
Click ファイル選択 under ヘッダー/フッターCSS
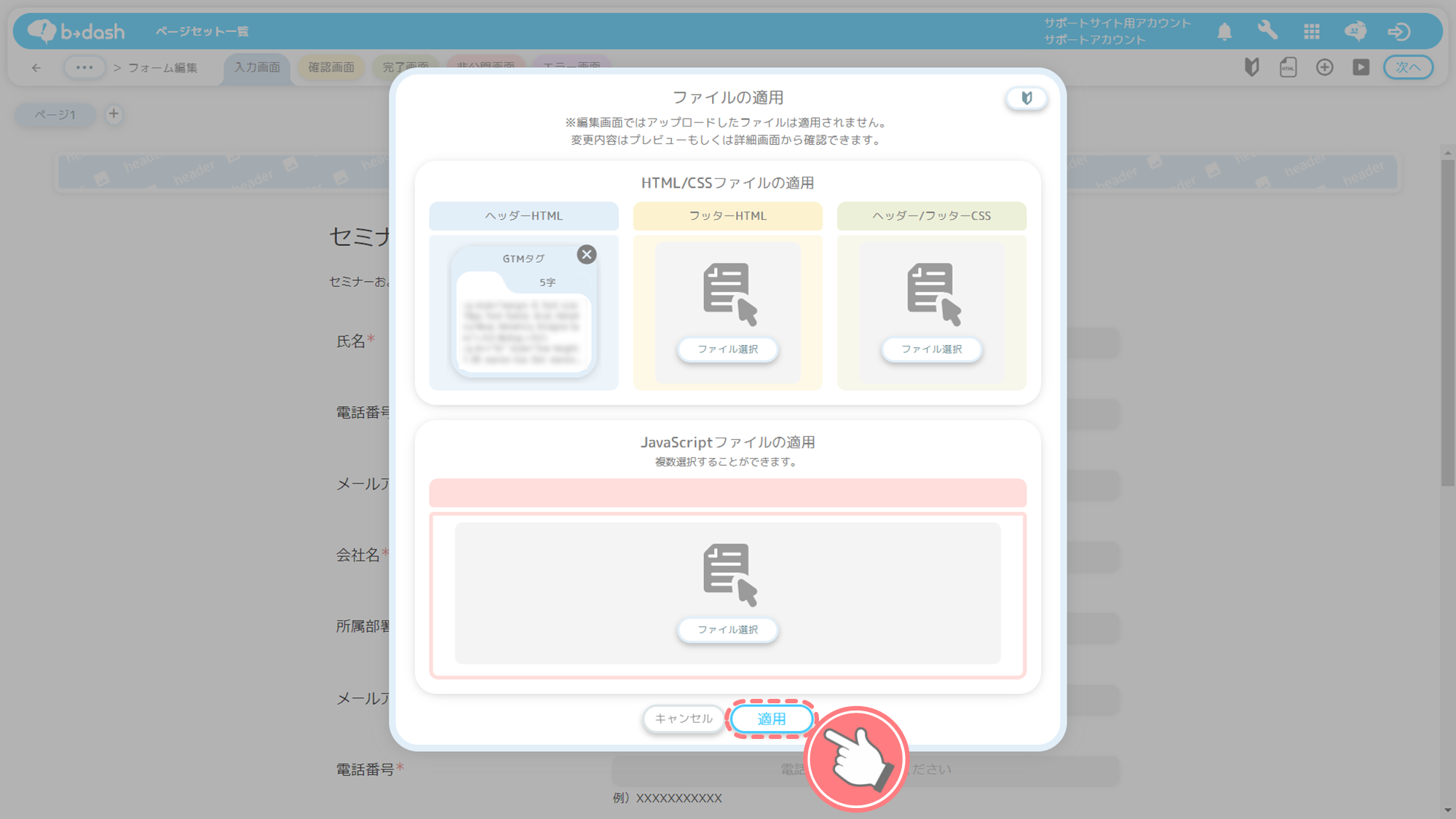point(932,349)
